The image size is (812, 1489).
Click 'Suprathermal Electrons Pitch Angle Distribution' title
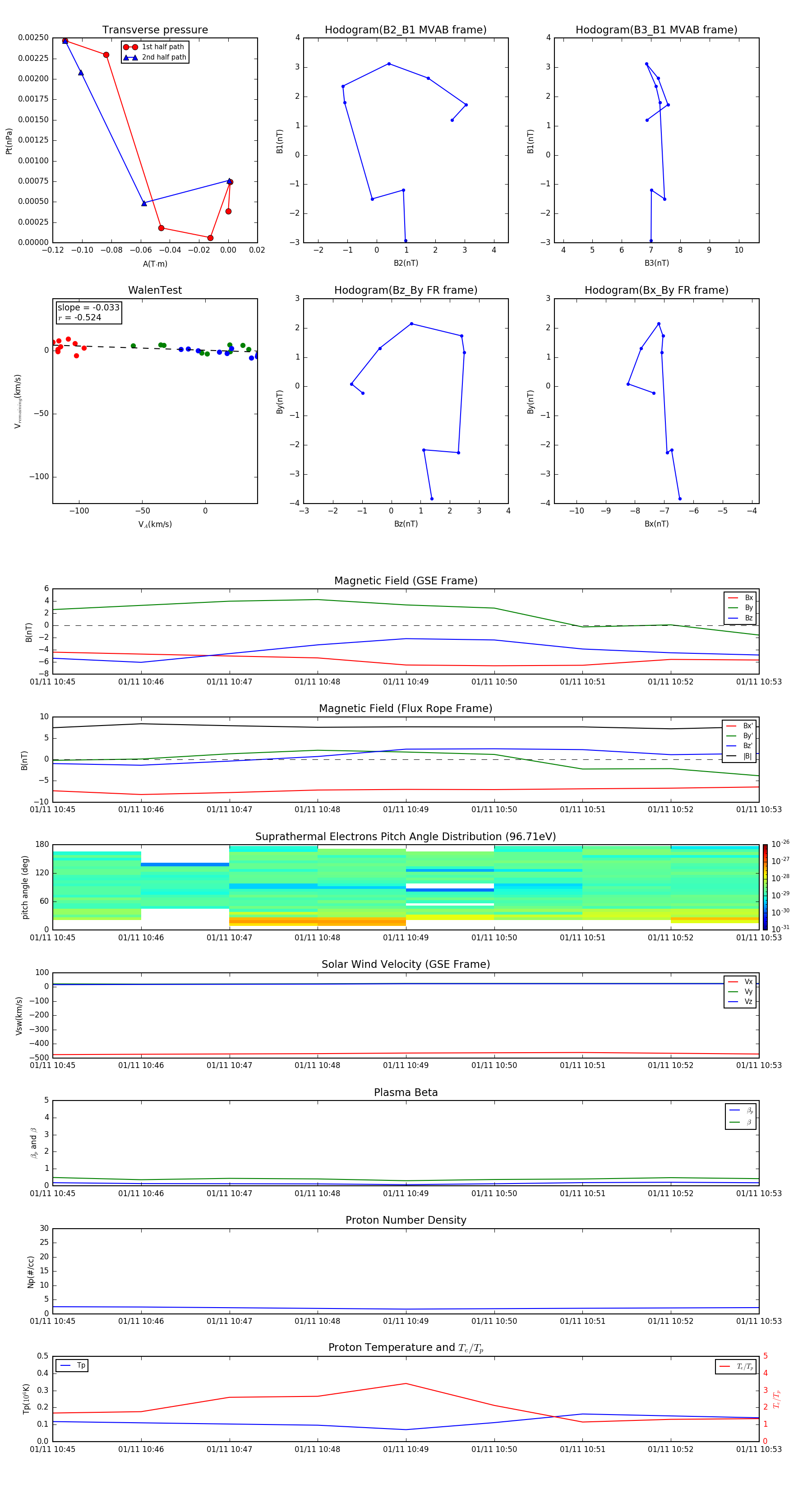406,837
